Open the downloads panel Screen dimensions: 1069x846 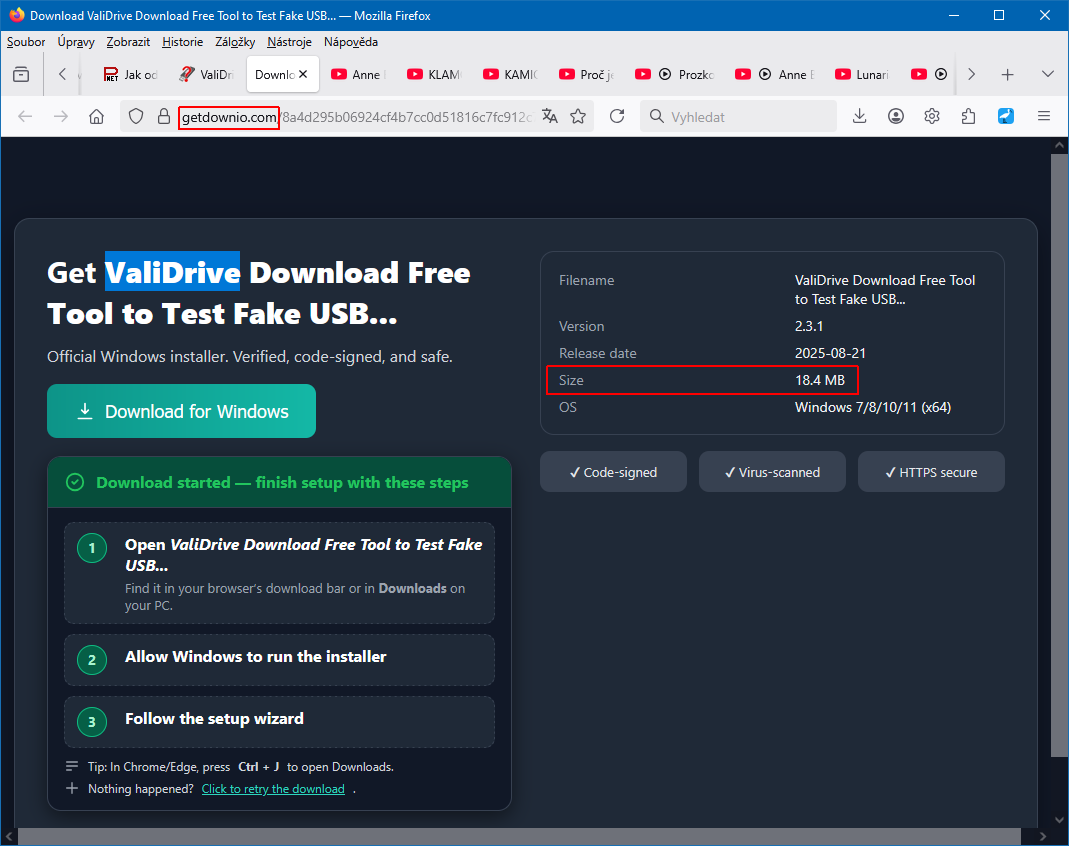pos(860,117)
